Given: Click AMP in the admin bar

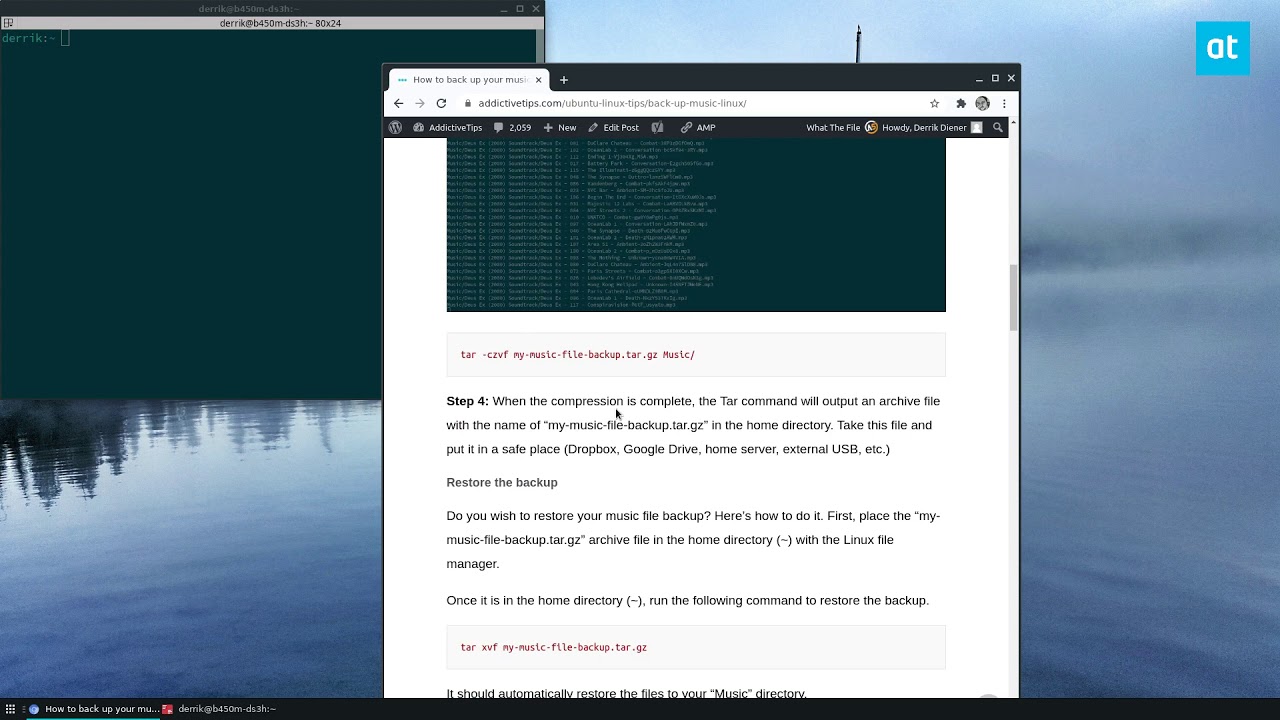Looking at the screenshot, I should click(x=698, y=127).
